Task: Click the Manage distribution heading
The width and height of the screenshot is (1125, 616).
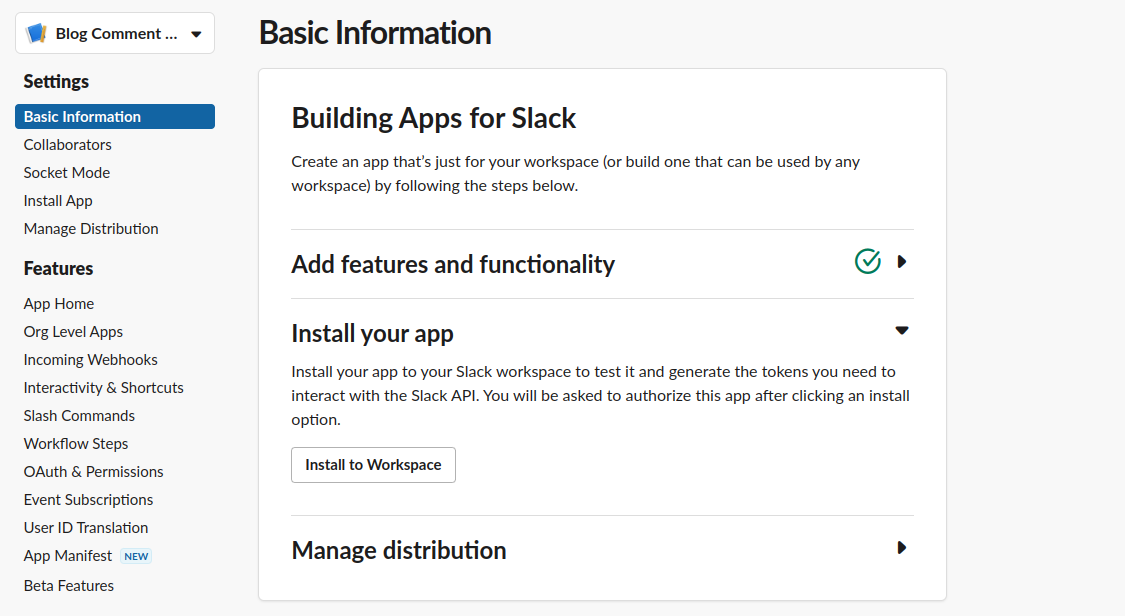Action: point(399,550)
